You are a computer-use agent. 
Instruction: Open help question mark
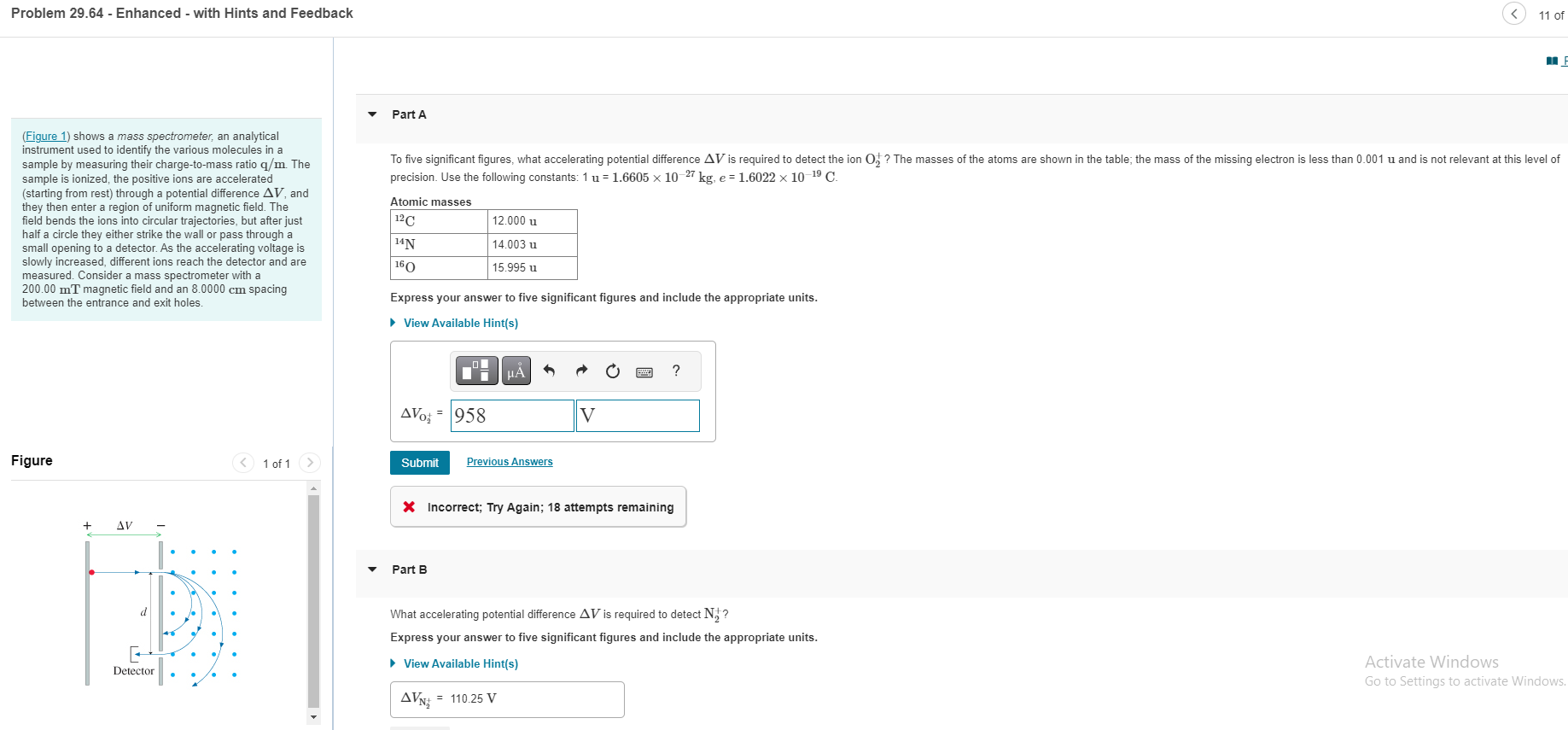pos(676,371)
